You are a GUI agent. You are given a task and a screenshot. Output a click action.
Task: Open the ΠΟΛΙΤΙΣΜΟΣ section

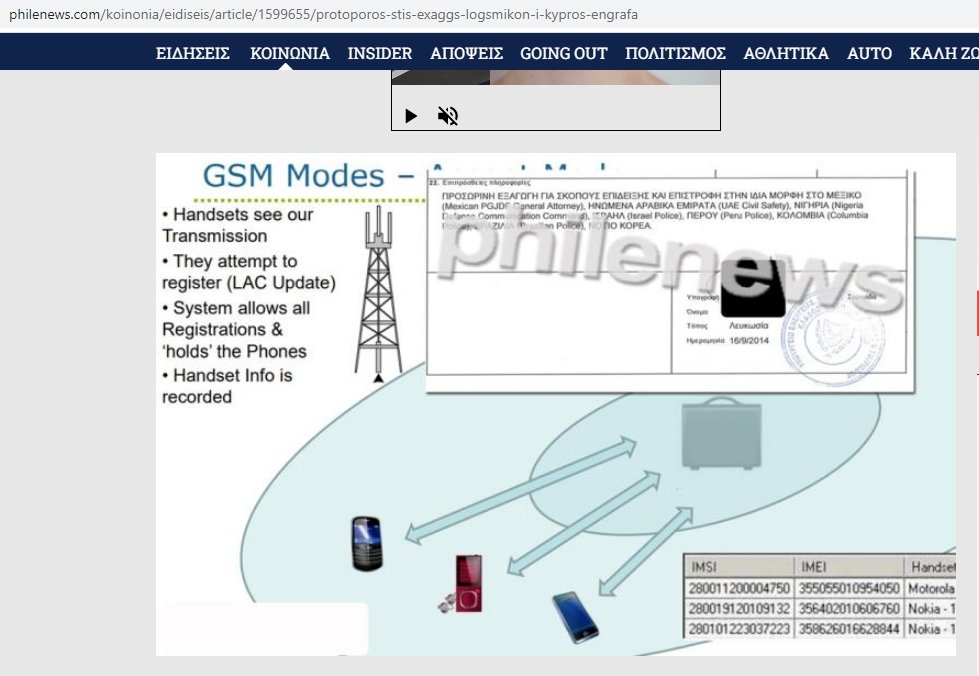click(676, 53)
